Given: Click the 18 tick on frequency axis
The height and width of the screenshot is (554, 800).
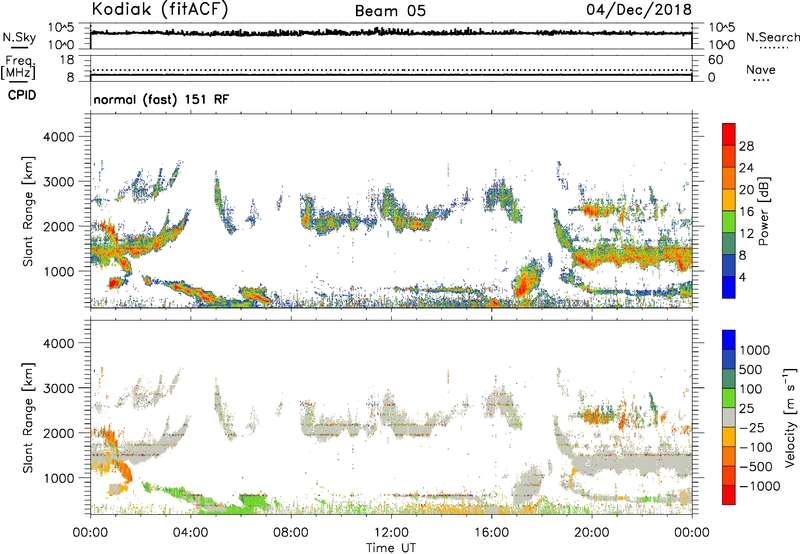Looking at the screenshot, I should pyautogui.click(x=67, y=60).
